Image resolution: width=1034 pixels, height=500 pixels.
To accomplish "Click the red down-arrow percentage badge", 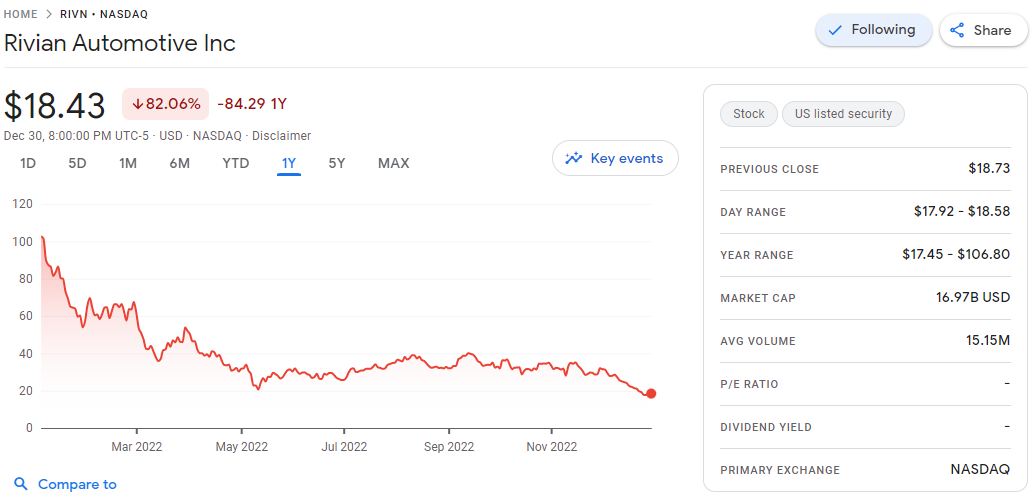I will pyautogui.click(x=166, y=103).
